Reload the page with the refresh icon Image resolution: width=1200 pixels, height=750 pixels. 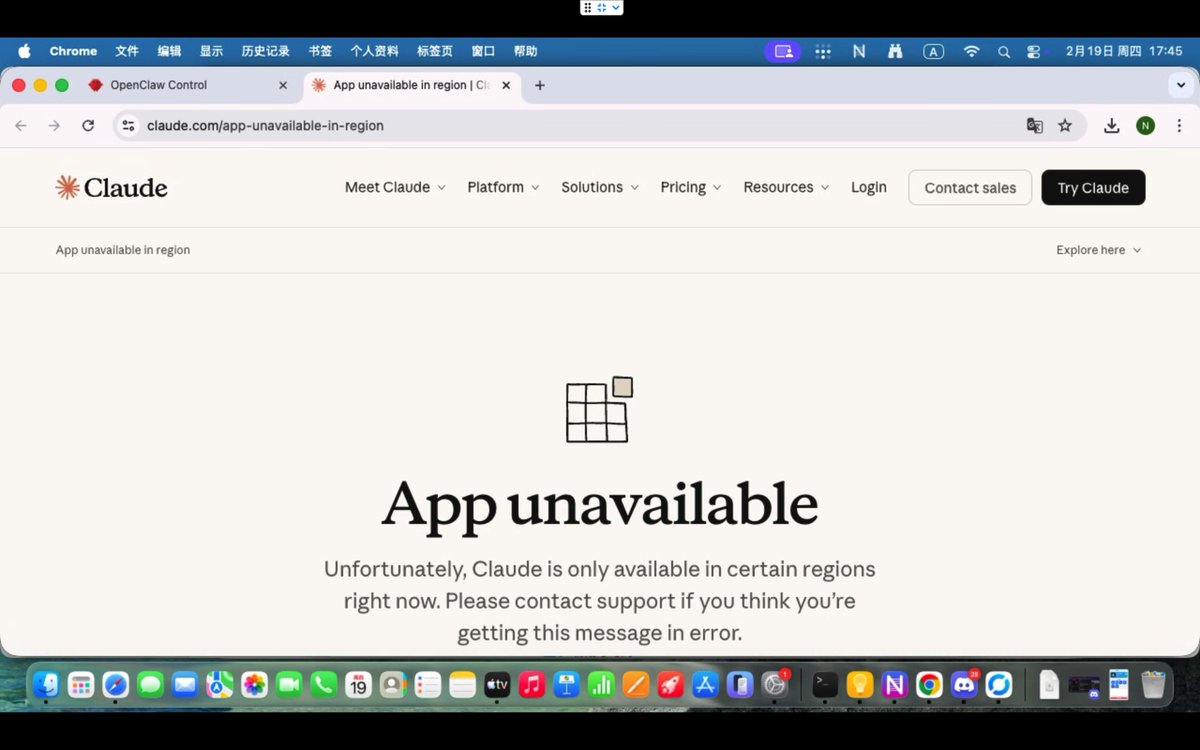click(x=88, y=125)
